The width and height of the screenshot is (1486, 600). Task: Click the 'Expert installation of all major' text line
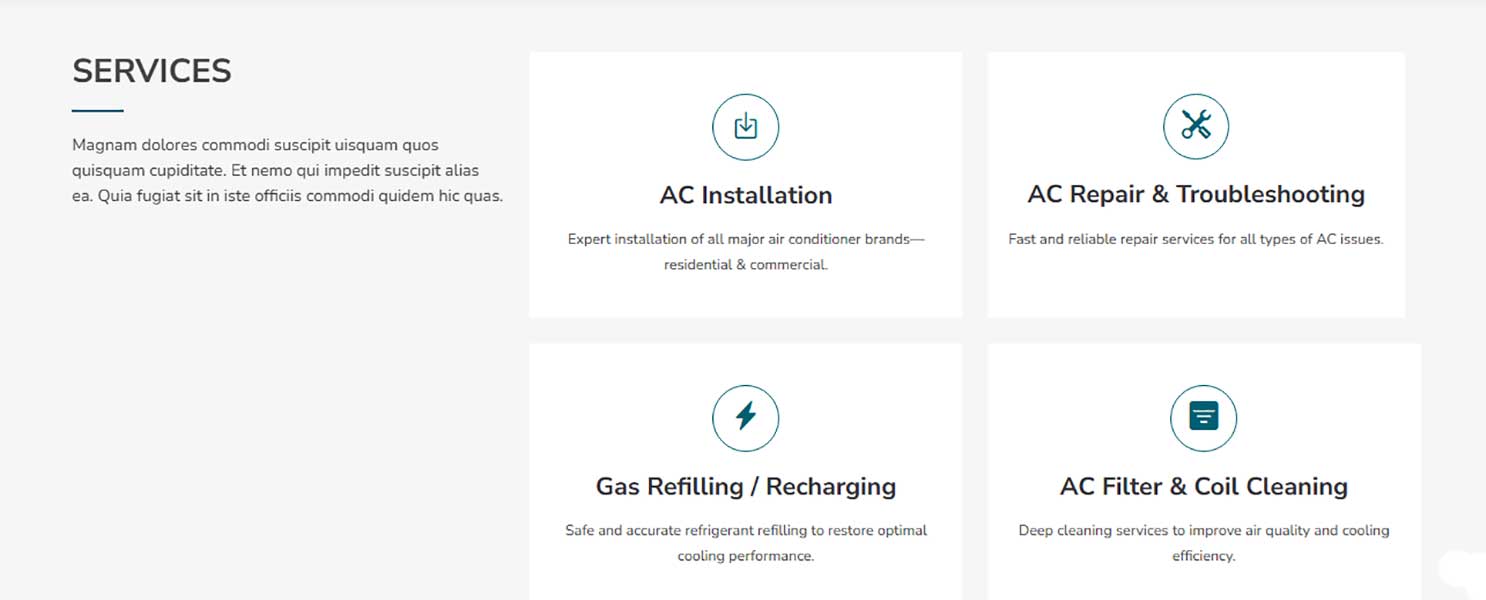[x=745, y=239]
